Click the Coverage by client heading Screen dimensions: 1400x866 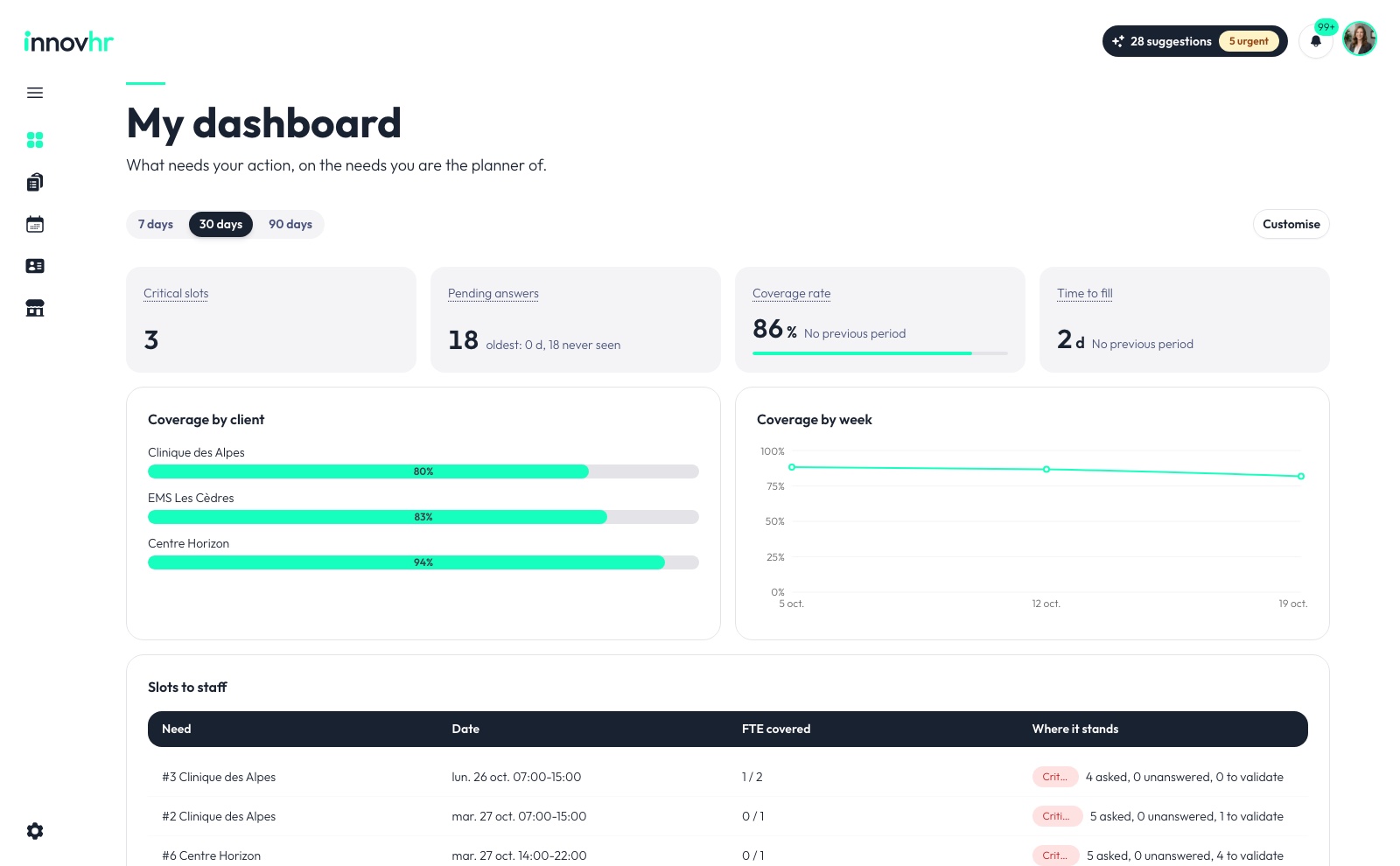206,420
